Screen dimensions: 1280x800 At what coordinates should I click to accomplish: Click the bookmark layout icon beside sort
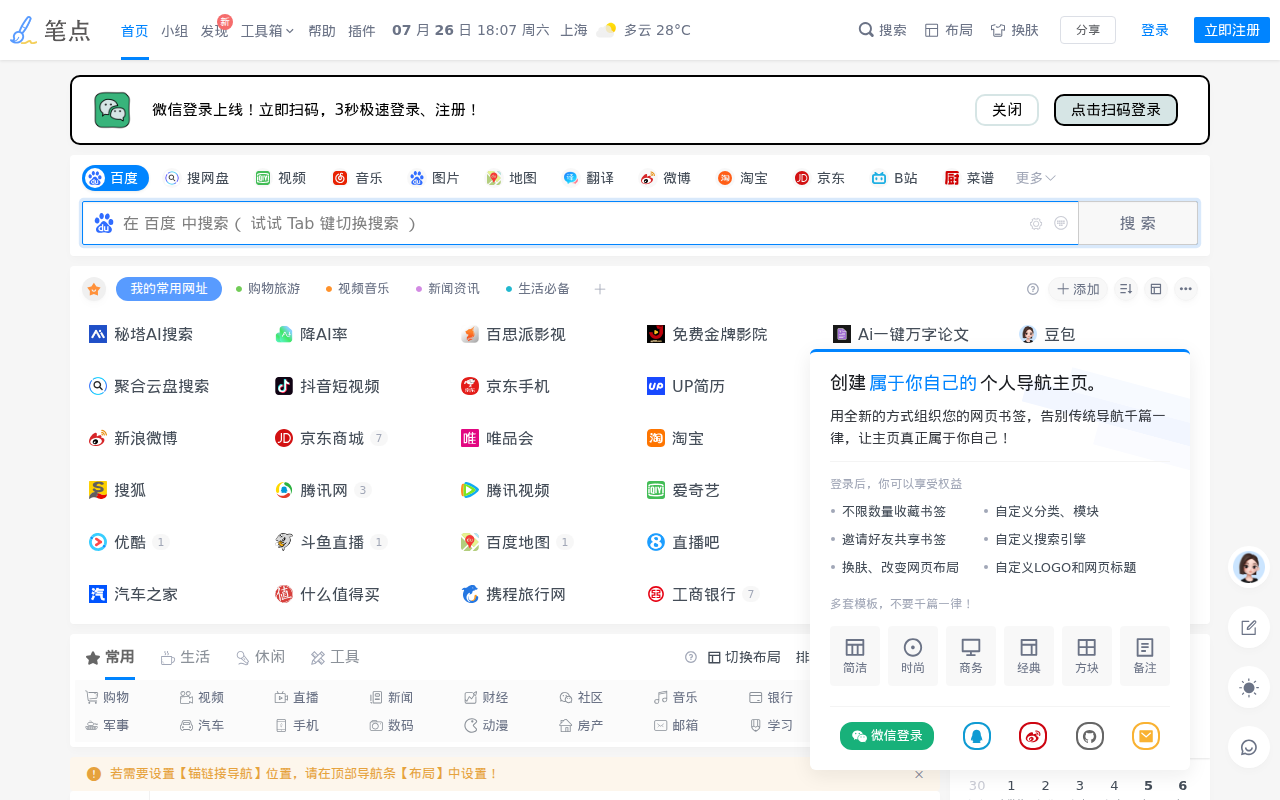point(1156,289)
